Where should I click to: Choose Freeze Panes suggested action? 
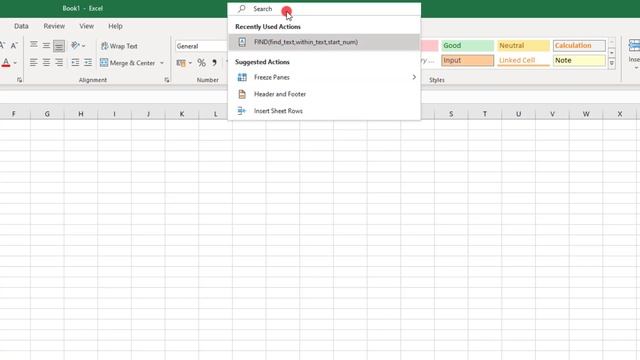[x=324, y=77]
